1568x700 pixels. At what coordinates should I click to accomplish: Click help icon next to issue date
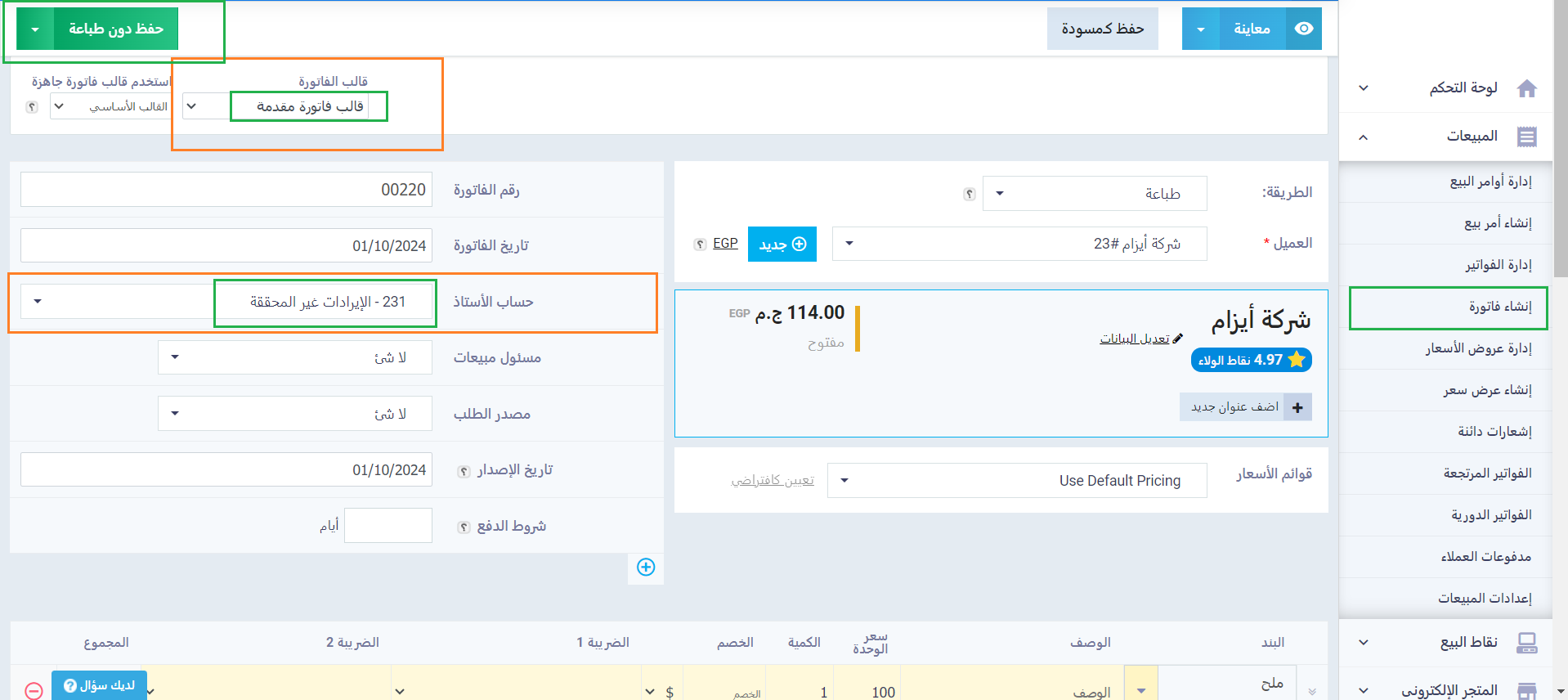click(x=464, y=471)
